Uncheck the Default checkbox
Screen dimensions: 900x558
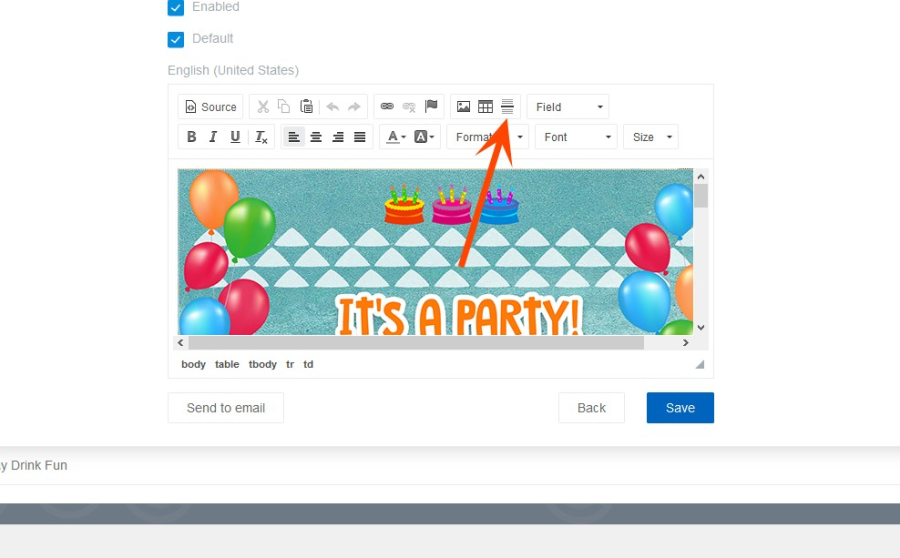click(x=176, y=39)
